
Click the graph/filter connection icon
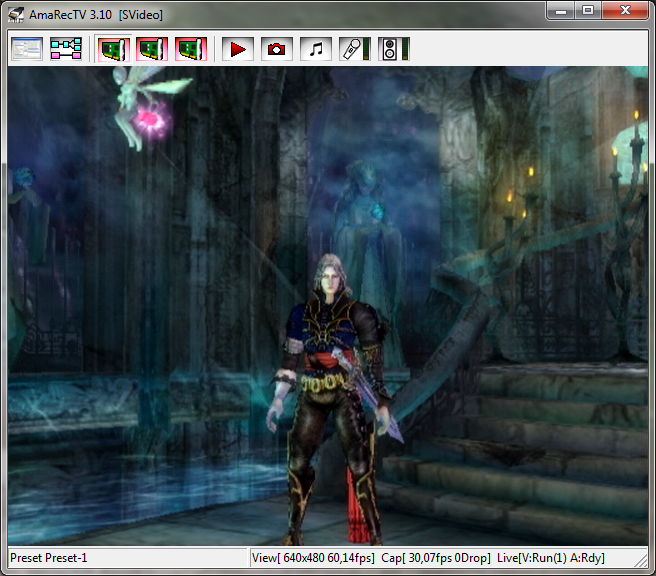[x=66, y=48]
